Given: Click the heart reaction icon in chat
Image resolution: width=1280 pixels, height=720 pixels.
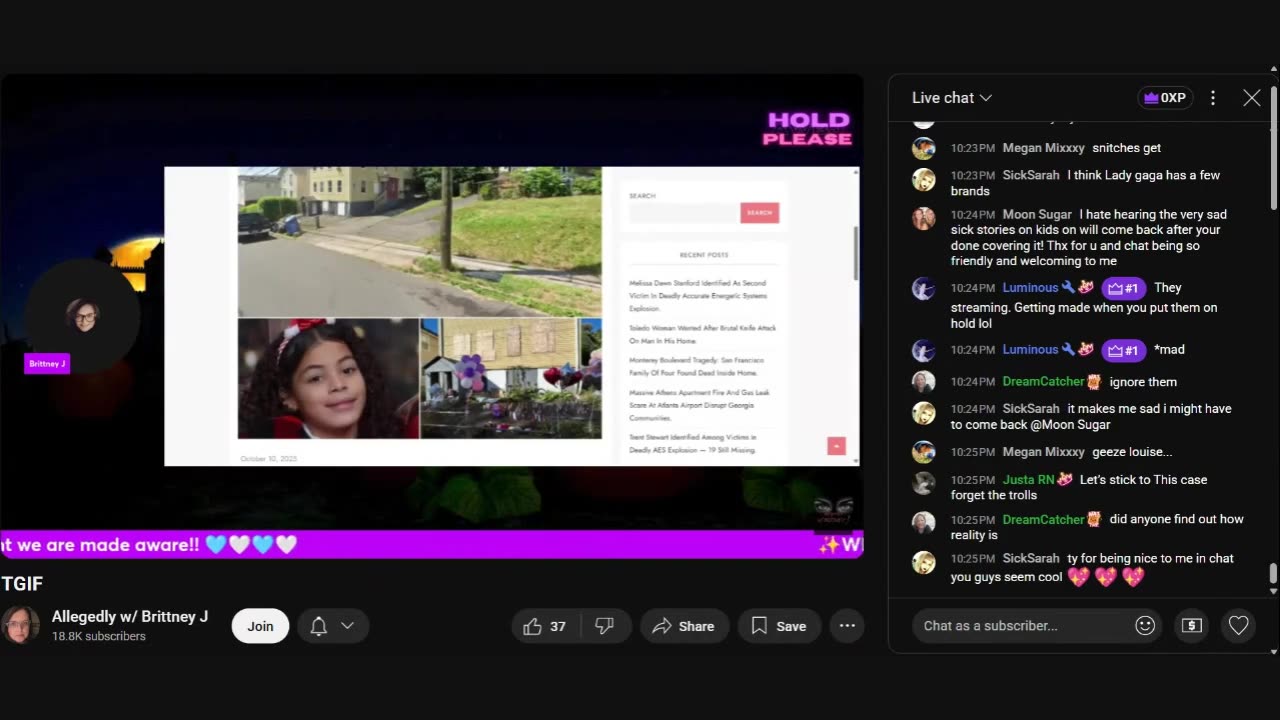Looking at the screenshot, I should click(x=1238, y=625).
